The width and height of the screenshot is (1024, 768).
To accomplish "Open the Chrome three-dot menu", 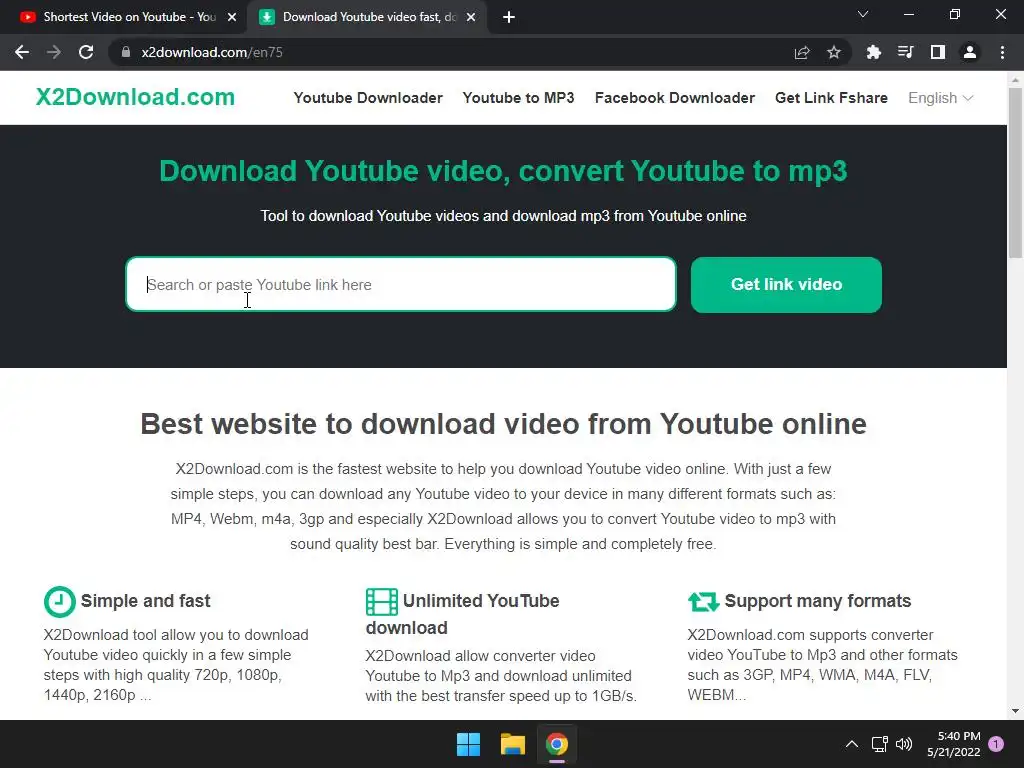I will [x=1002, y=52].
